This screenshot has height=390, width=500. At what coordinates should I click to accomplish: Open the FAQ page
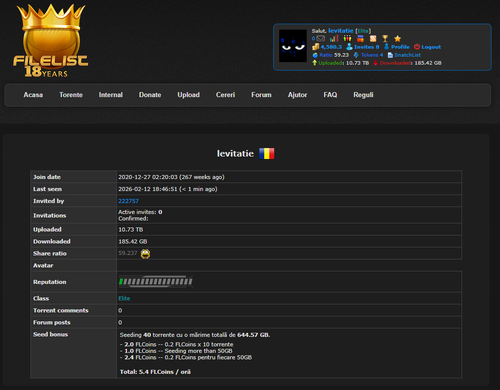(x=330, y=95)
